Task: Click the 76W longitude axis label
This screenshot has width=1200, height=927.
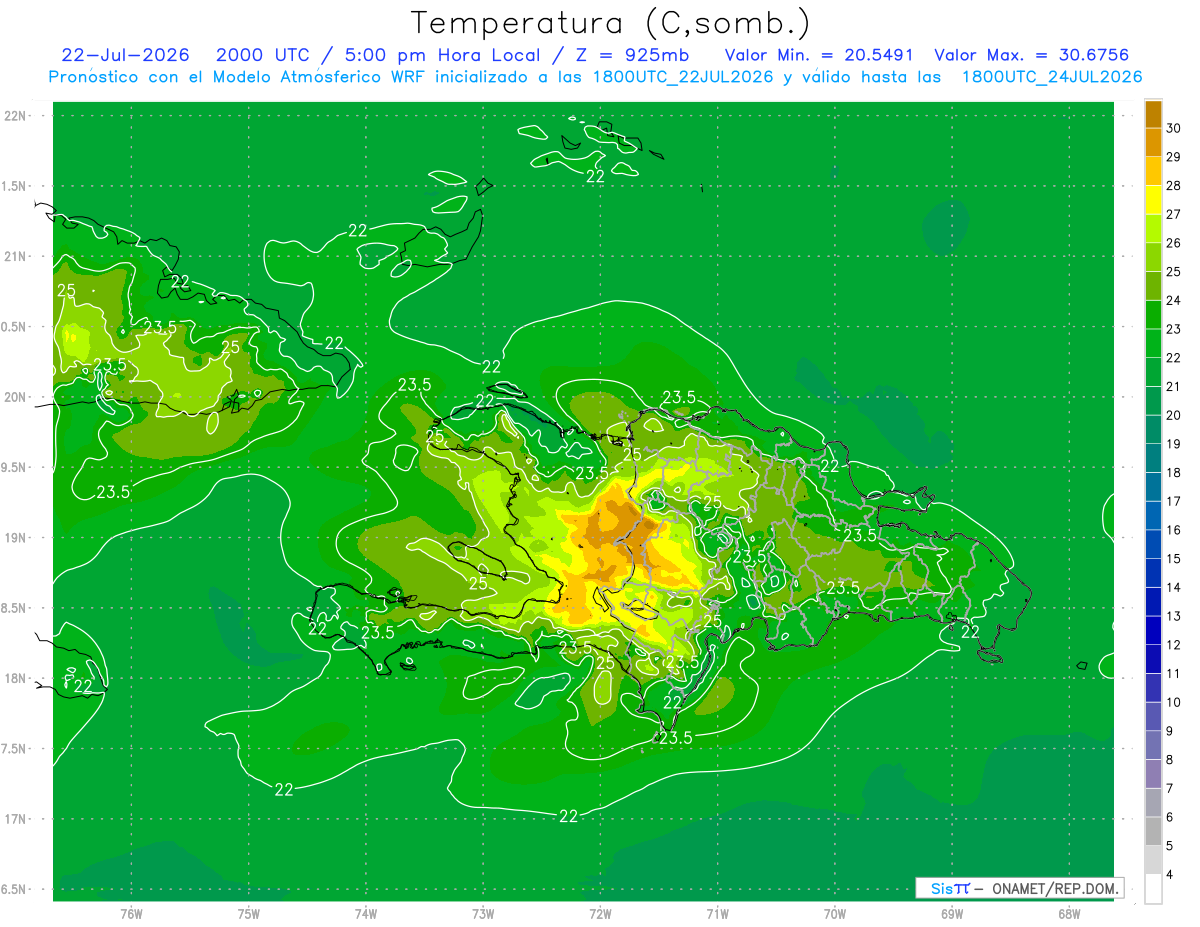Action: click(131, 913)
